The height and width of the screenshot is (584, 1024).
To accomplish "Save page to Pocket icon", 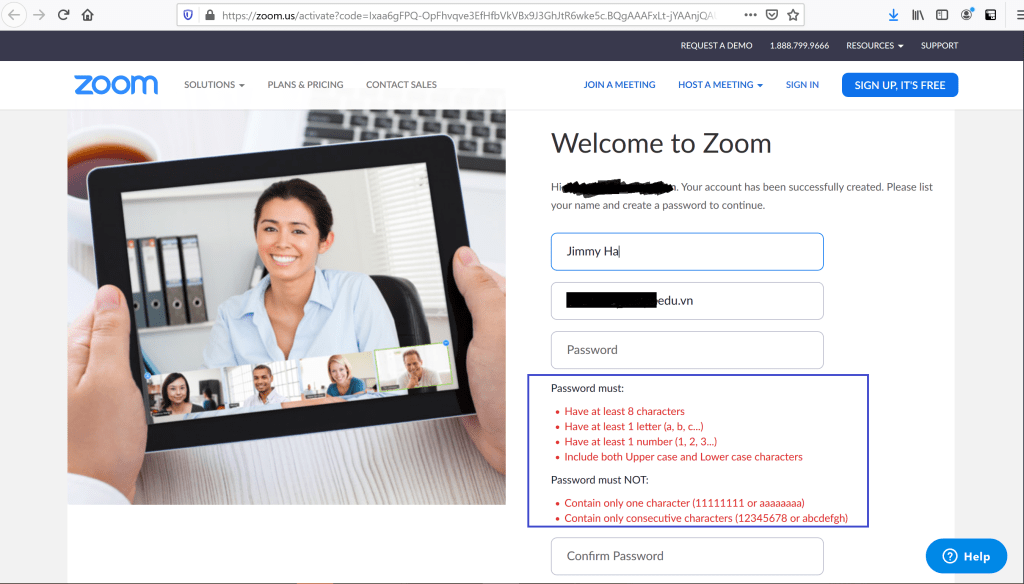I will (771, 15).
